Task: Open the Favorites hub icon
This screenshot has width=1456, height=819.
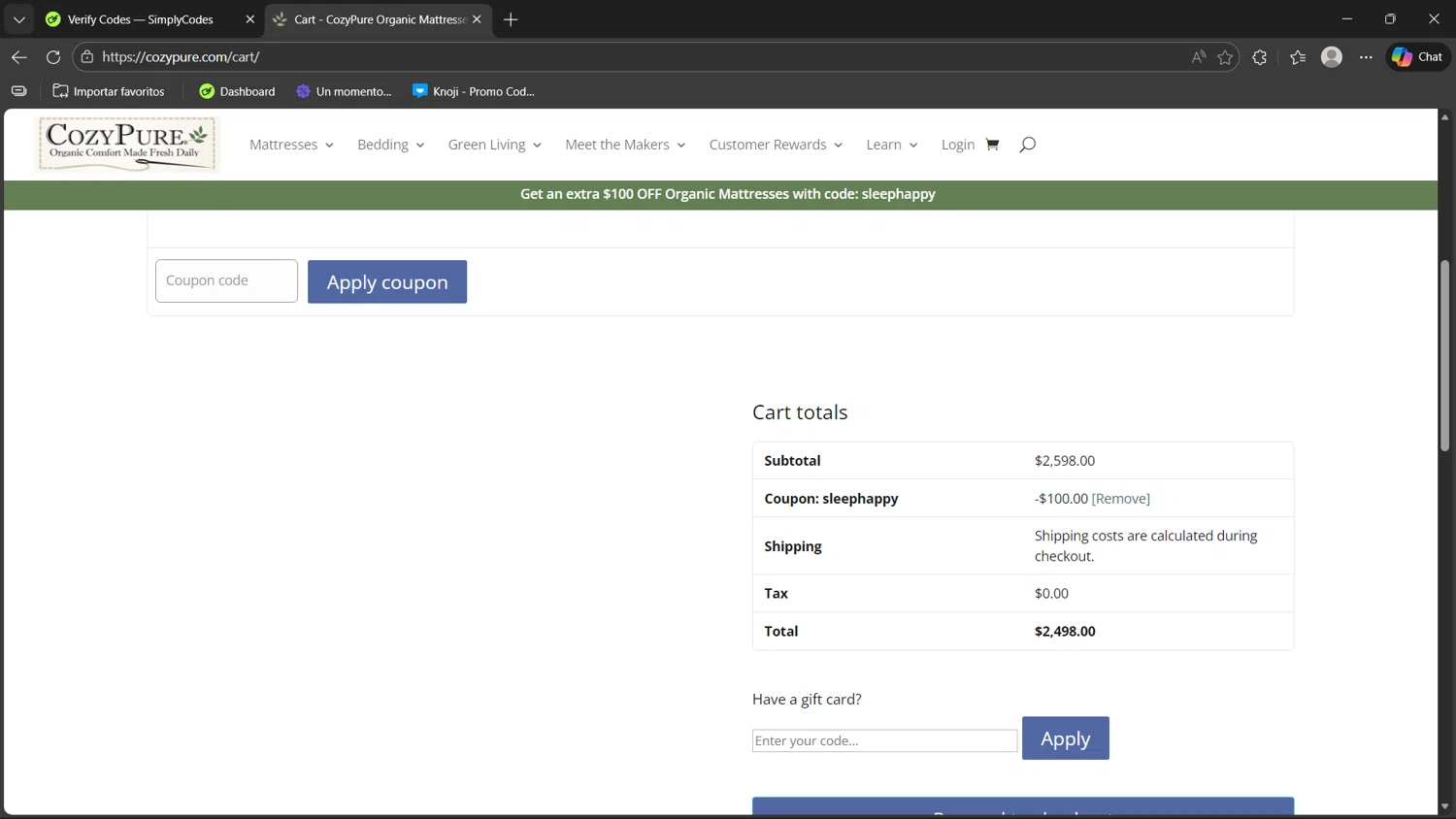Action: click(1298, 57)
